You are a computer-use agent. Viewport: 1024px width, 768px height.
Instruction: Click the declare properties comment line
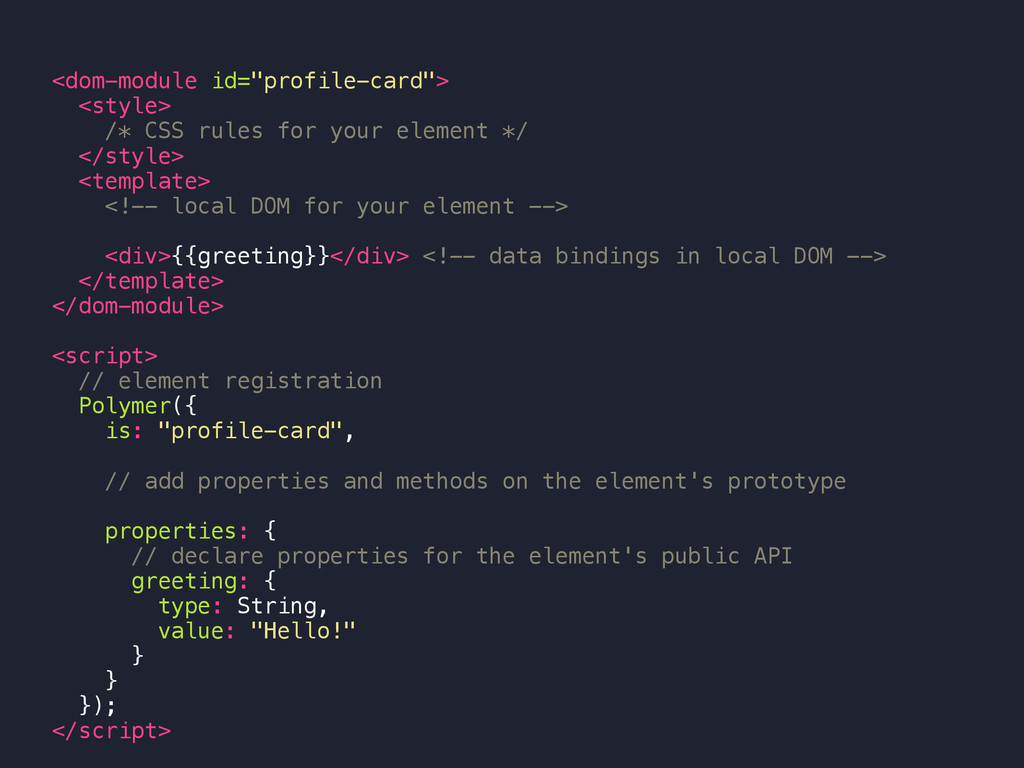(462, 556)
